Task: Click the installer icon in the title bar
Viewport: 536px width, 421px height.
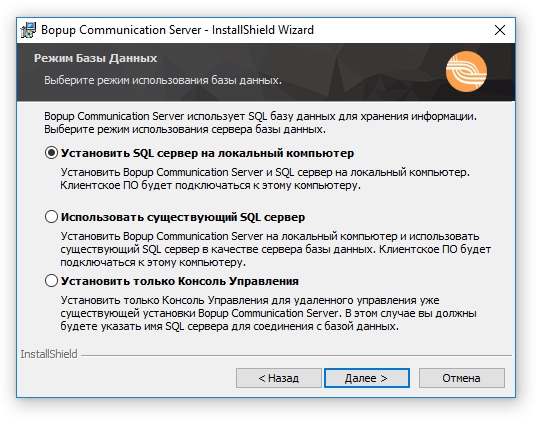Action: 28,30
